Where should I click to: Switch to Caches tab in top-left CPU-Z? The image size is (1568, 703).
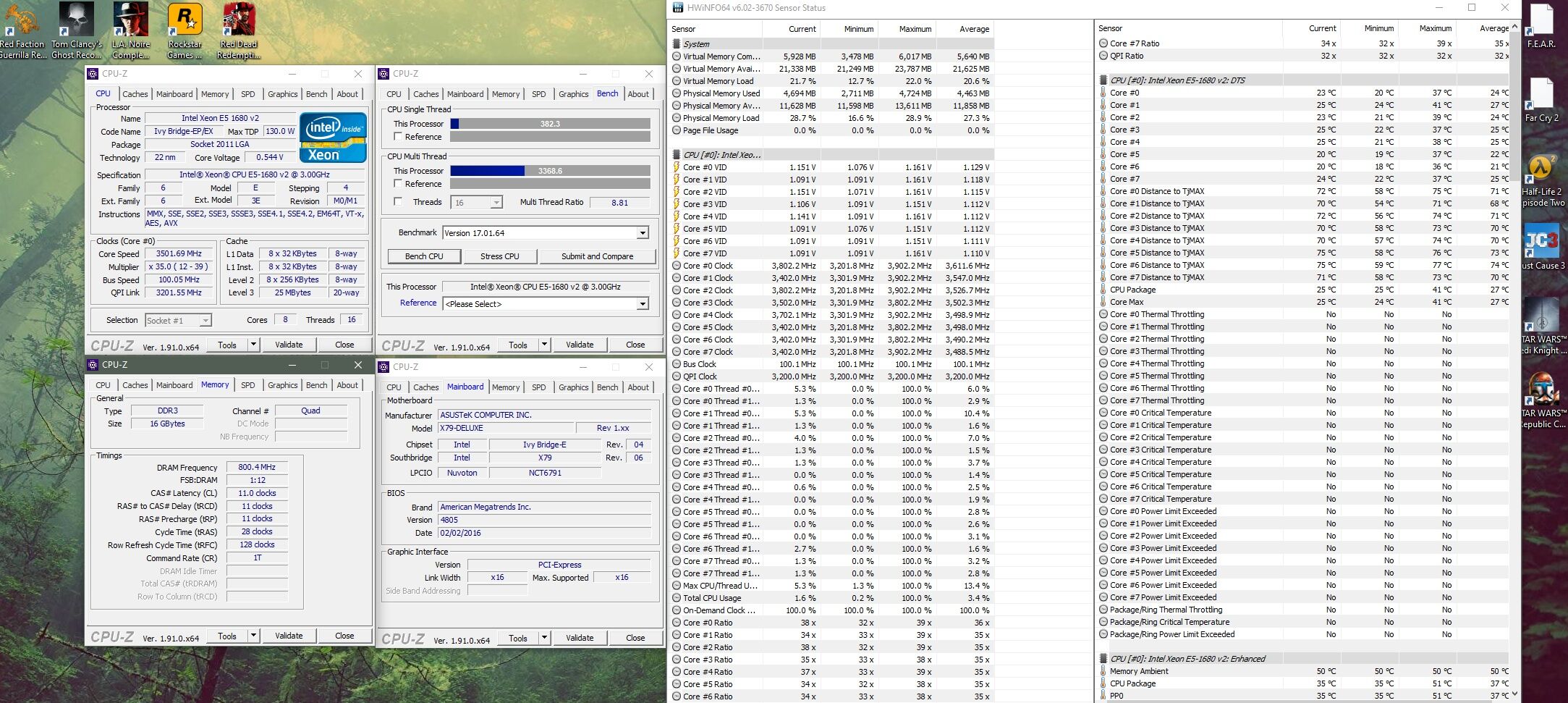135,94
